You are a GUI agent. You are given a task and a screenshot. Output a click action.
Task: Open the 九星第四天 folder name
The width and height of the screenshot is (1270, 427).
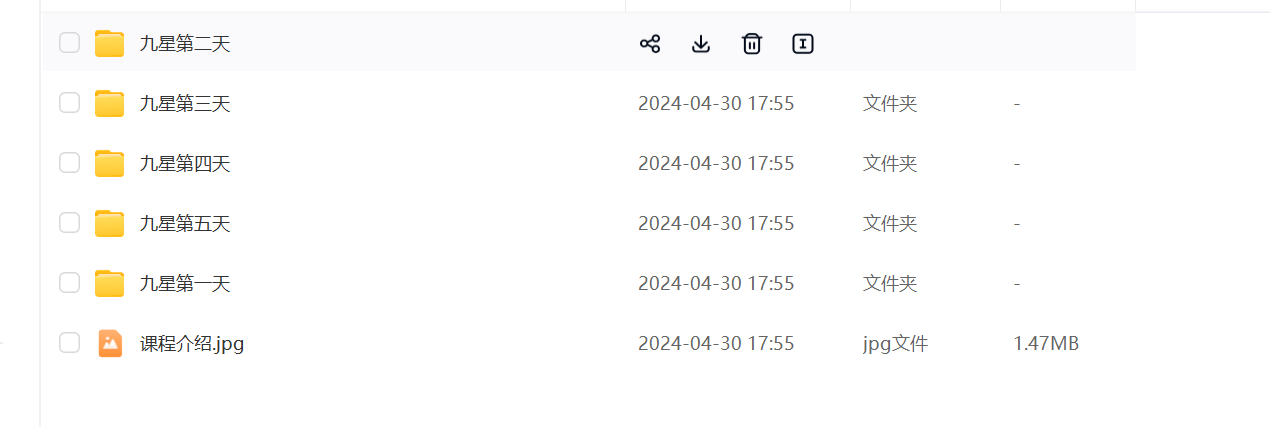185,164
